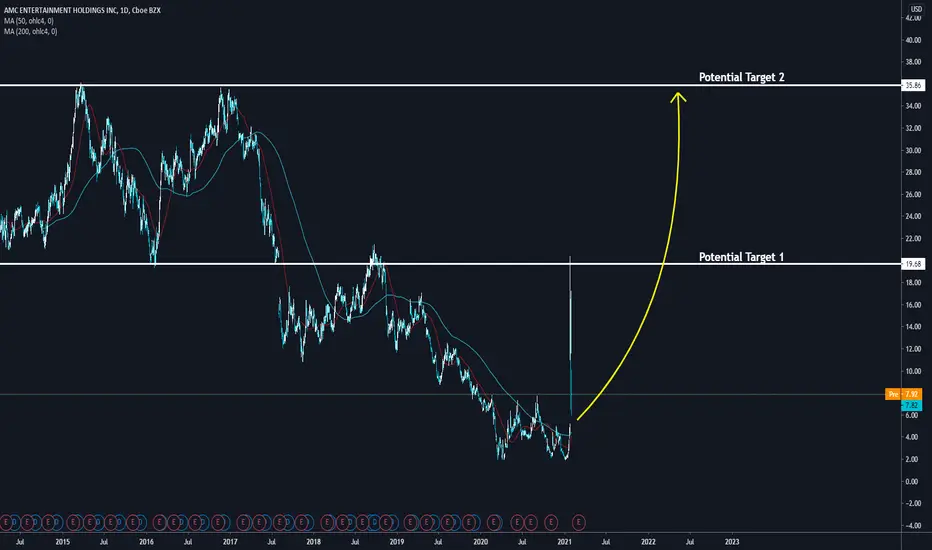The height and width of the screenshot is (550, 932).
Task: Click the 19.68 horizontal line price label
Action: (913, 264)
